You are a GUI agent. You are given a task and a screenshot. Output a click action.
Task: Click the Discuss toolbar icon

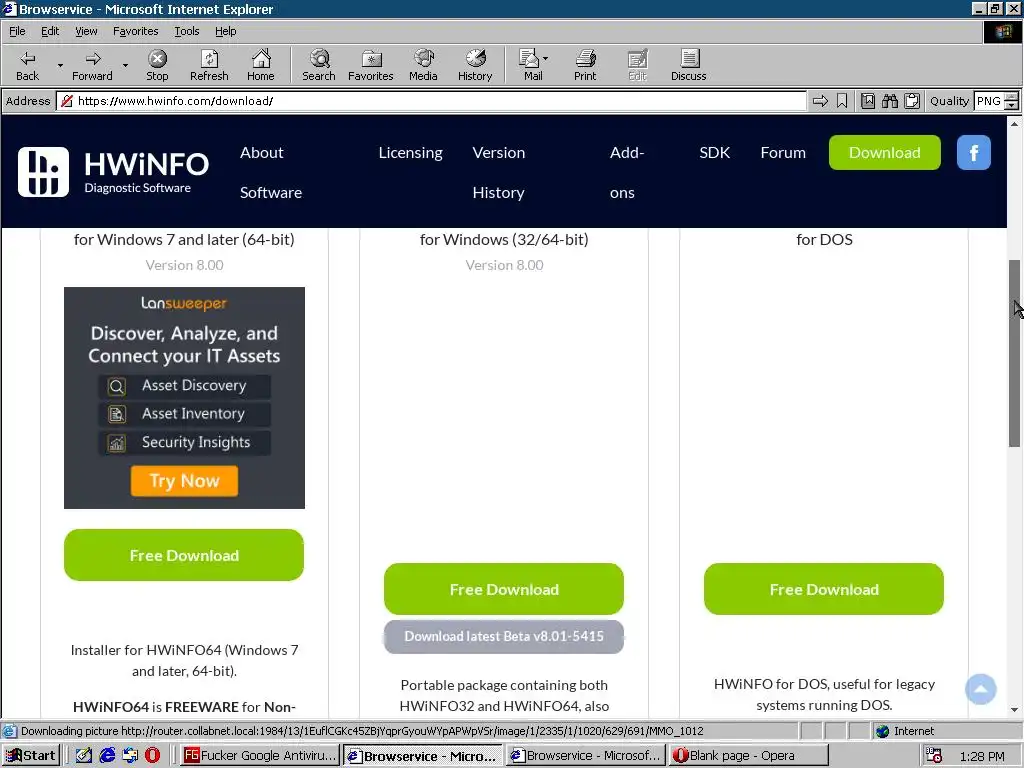pyautogui.click(x=688, y=65)
